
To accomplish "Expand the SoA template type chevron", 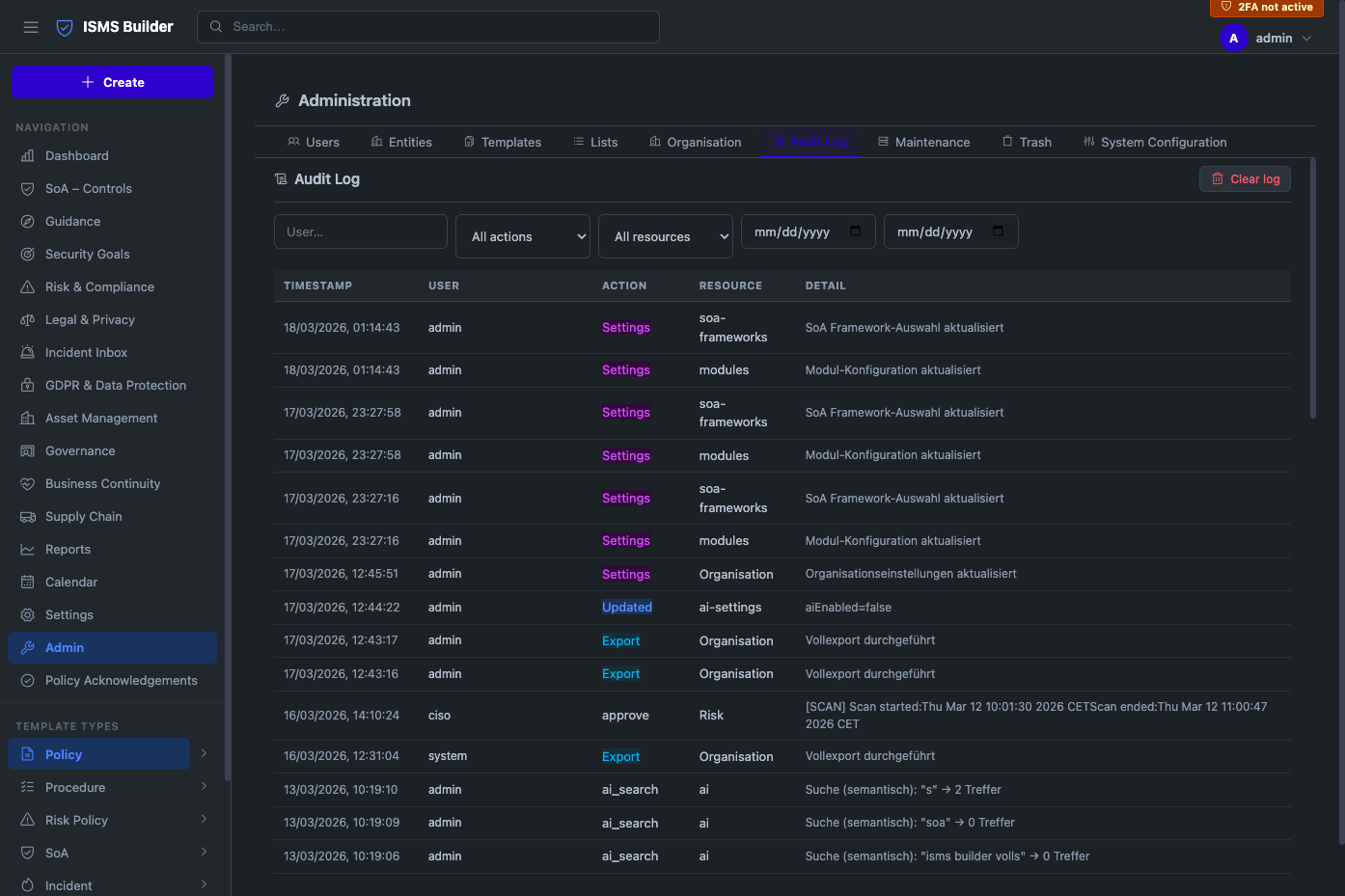I will [x=204, y=852].
